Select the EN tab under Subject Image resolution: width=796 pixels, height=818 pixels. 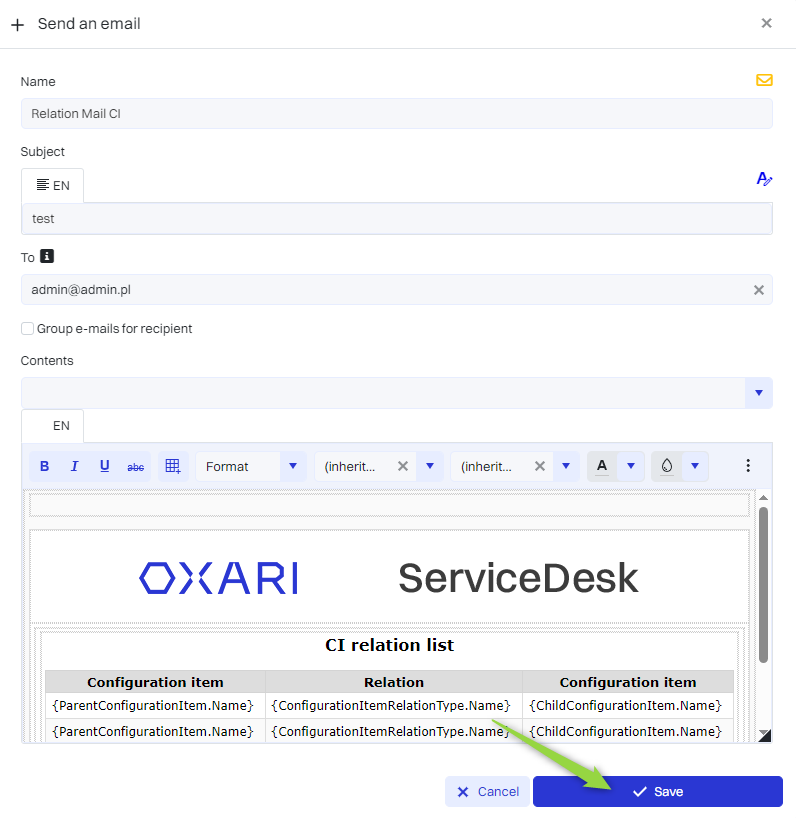coord(53,185)
